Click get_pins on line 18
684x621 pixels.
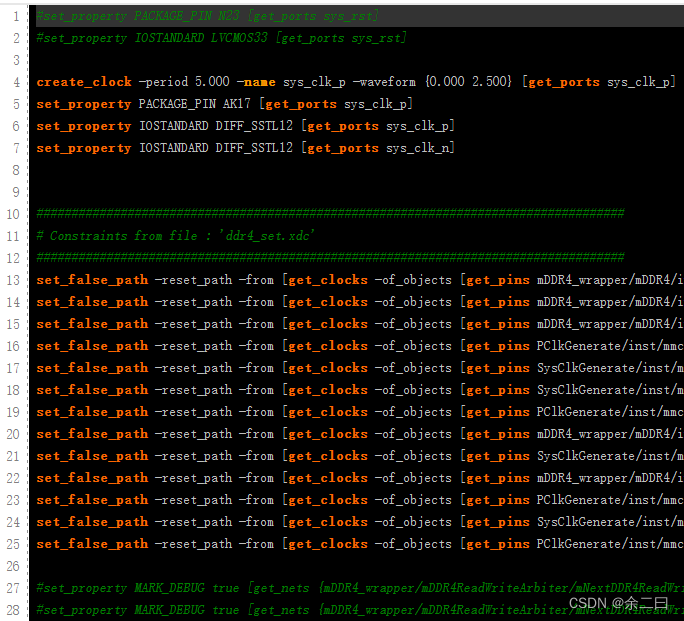(x=498, y=390)
